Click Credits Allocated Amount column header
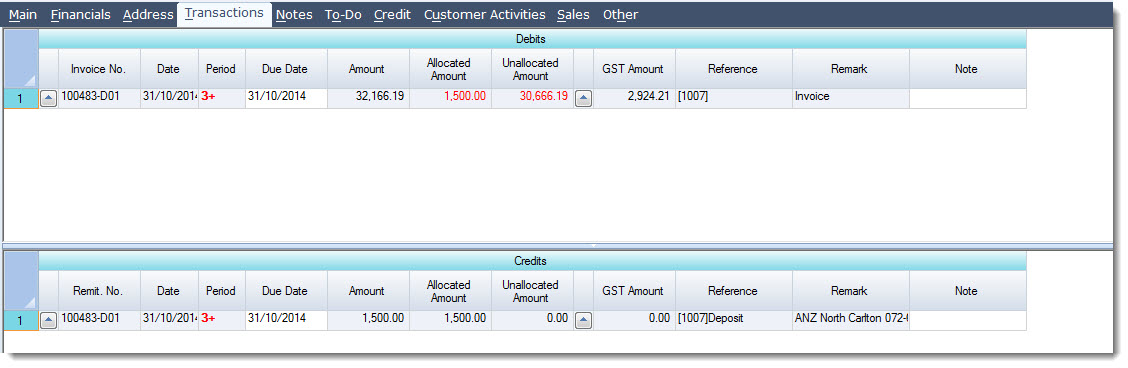 click(450, 291)
